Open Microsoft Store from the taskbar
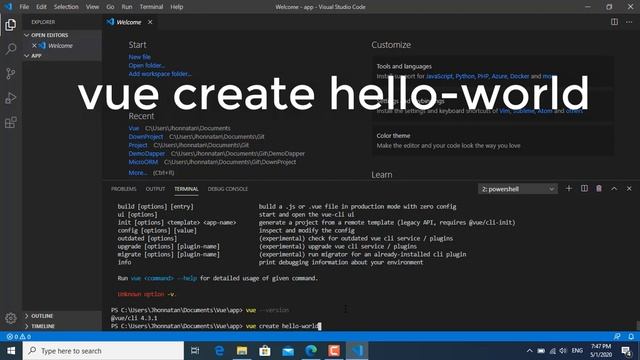Screen dimensions: 640x360 [265, 351]
